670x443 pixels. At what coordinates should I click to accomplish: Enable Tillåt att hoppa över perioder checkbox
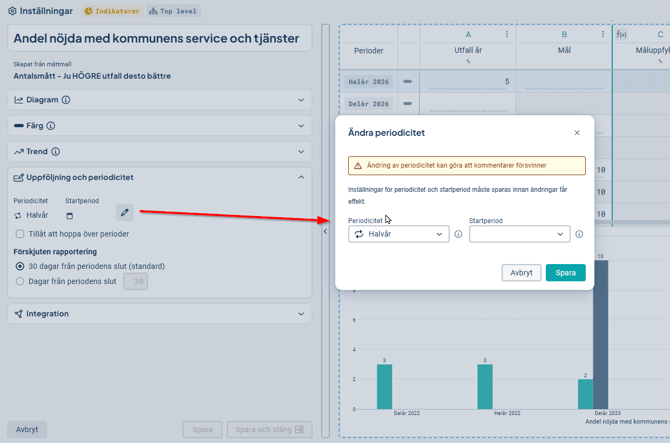(20, 234)
